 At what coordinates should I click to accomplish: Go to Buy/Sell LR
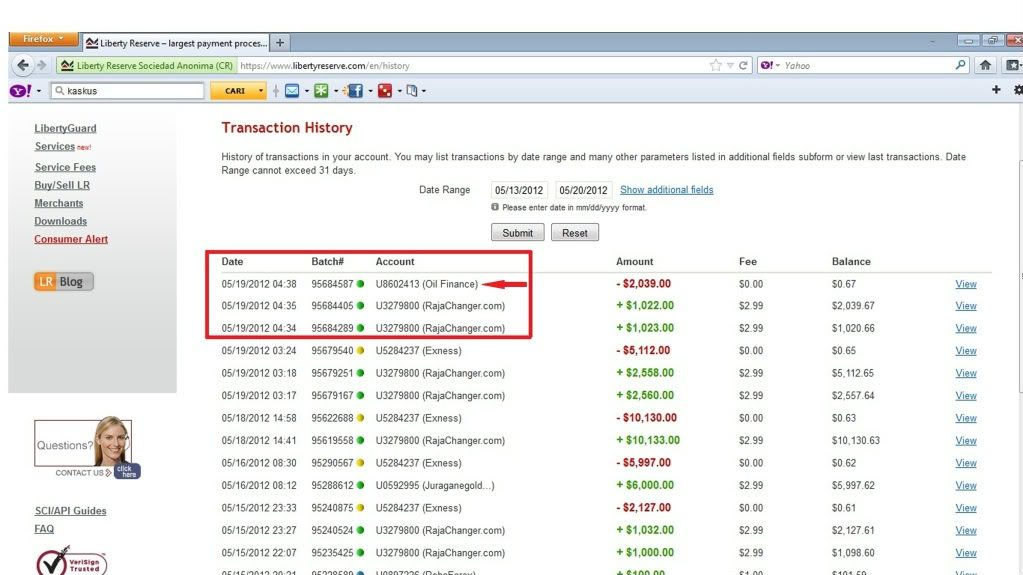[x=62, y=185]
